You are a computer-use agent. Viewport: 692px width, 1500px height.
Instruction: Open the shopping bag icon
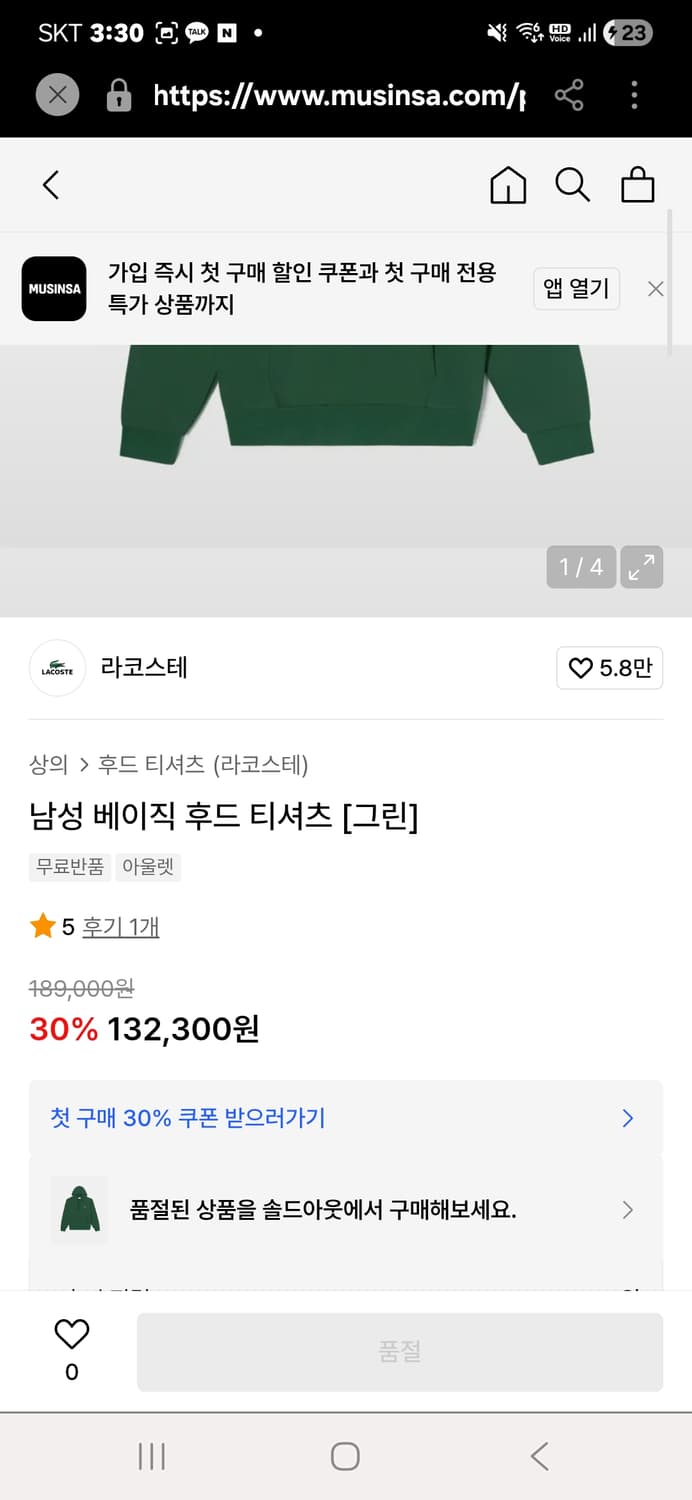coord(637,185)
